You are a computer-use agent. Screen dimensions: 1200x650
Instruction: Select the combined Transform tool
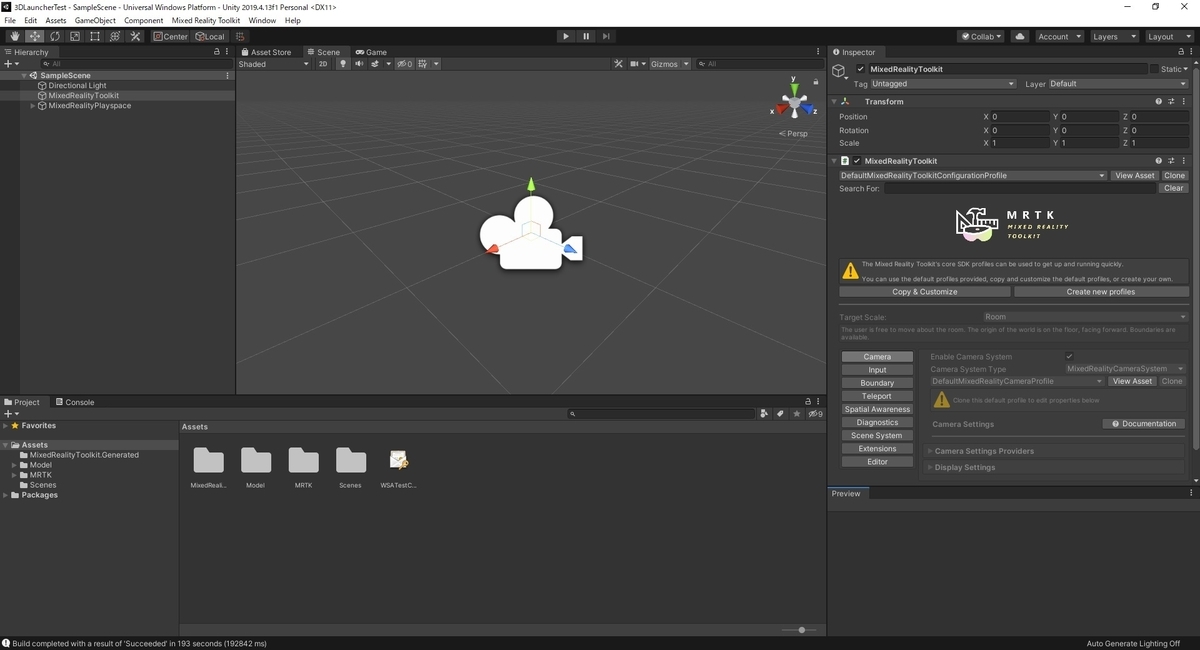[115, 36]
